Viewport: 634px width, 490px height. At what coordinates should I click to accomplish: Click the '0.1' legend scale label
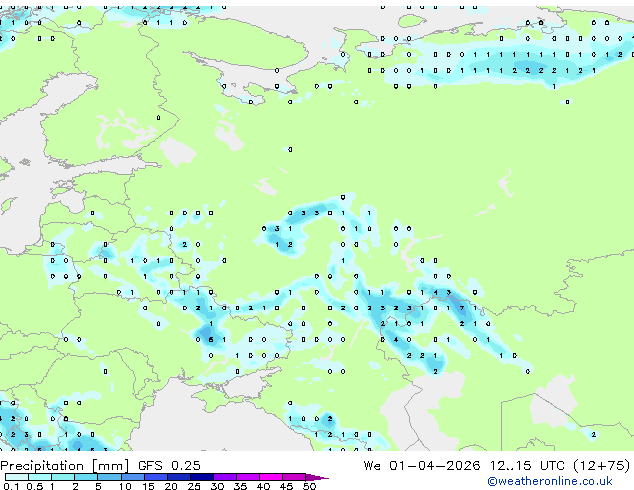point(12,486)
